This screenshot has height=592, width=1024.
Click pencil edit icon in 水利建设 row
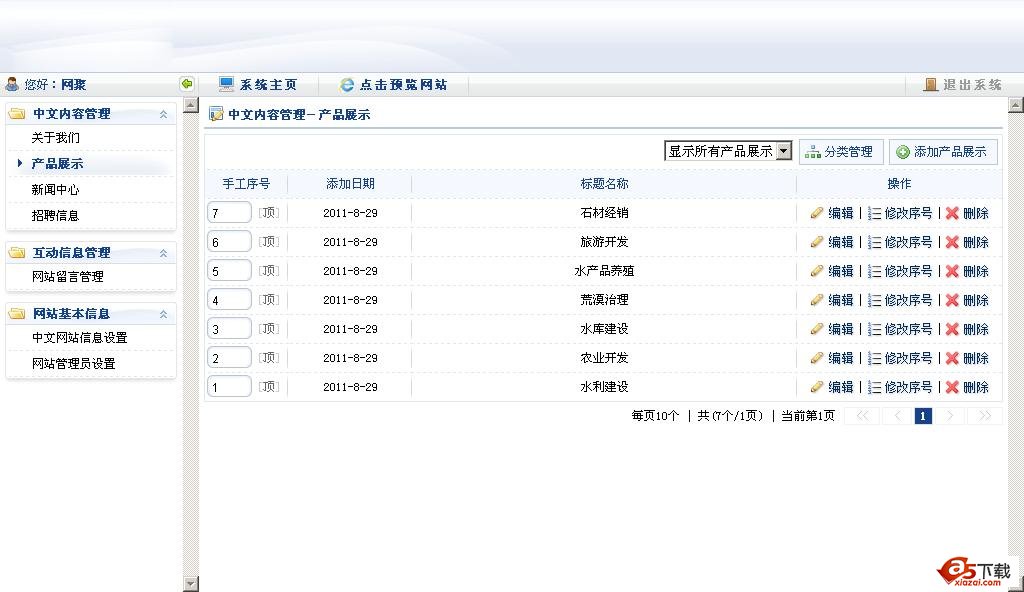point(816,387)
